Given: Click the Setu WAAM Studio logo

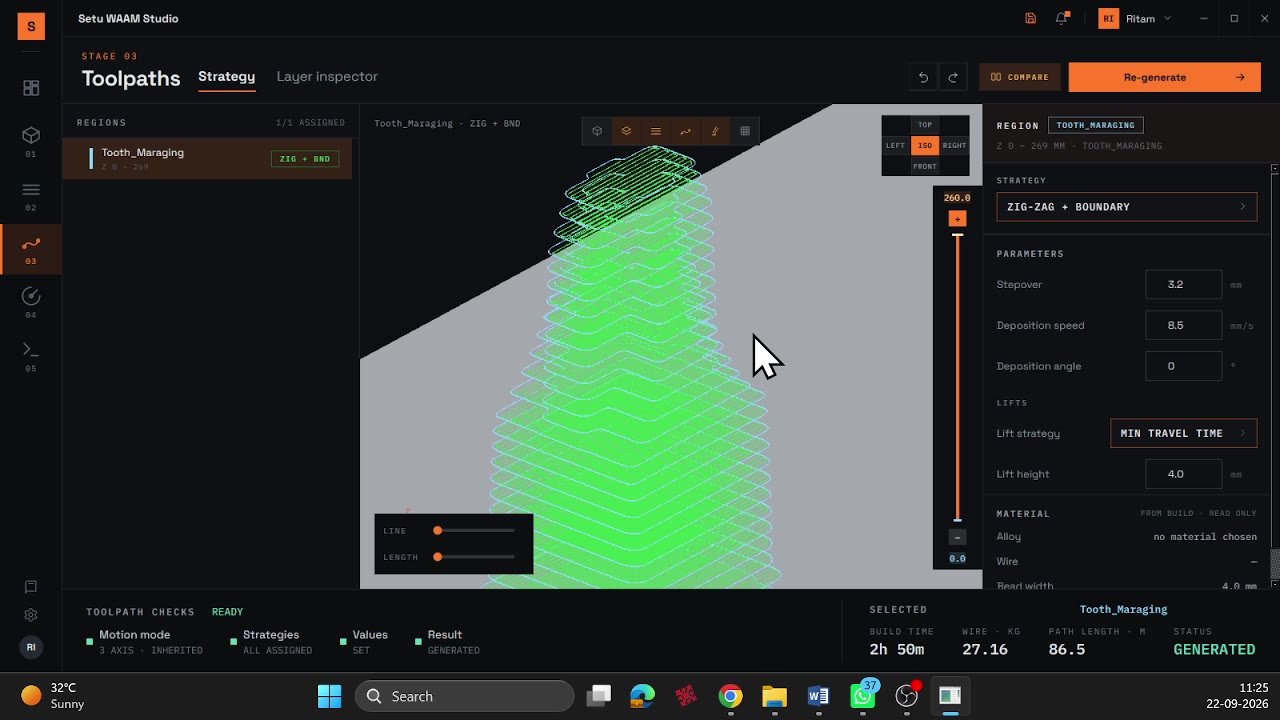Looking at the screenshot, I should click(x=31, y=27).
